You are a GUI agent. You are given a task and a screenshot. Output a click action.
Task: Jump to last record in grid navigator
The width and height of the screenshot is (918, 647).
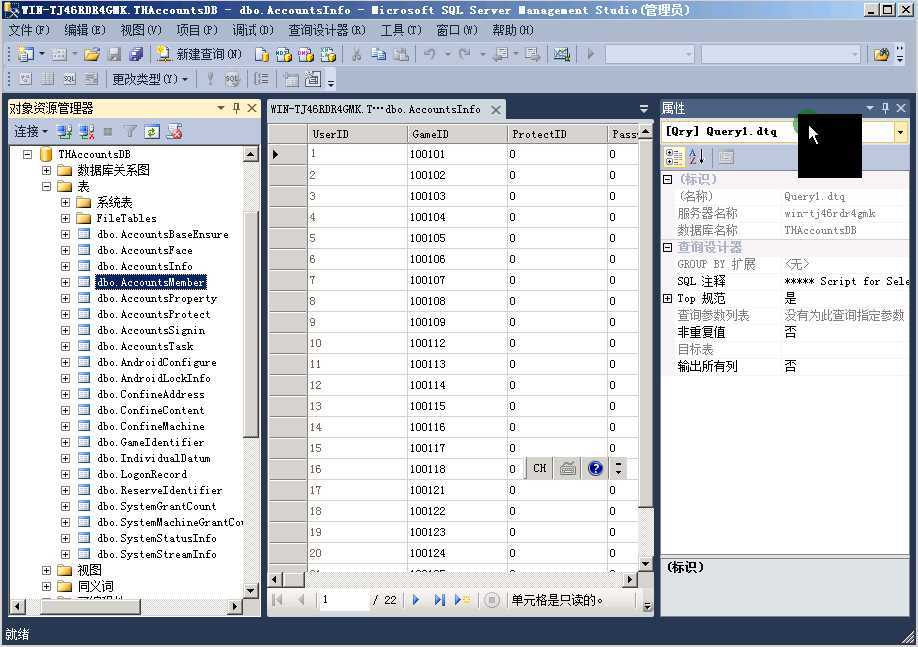pos(438,600)
